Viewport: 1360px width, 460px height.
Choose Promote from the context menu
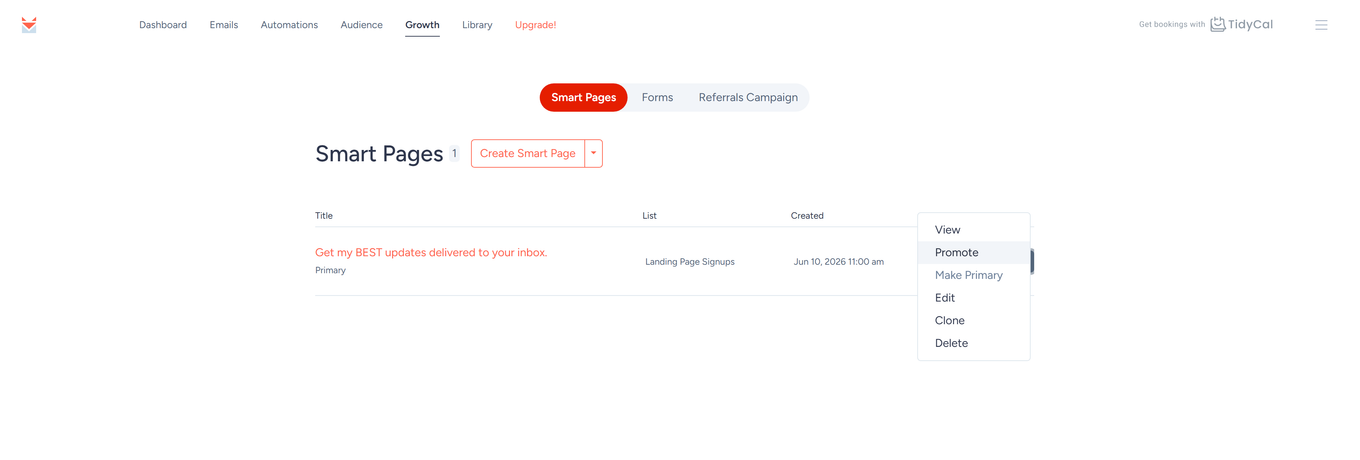[x=974, y=252]
